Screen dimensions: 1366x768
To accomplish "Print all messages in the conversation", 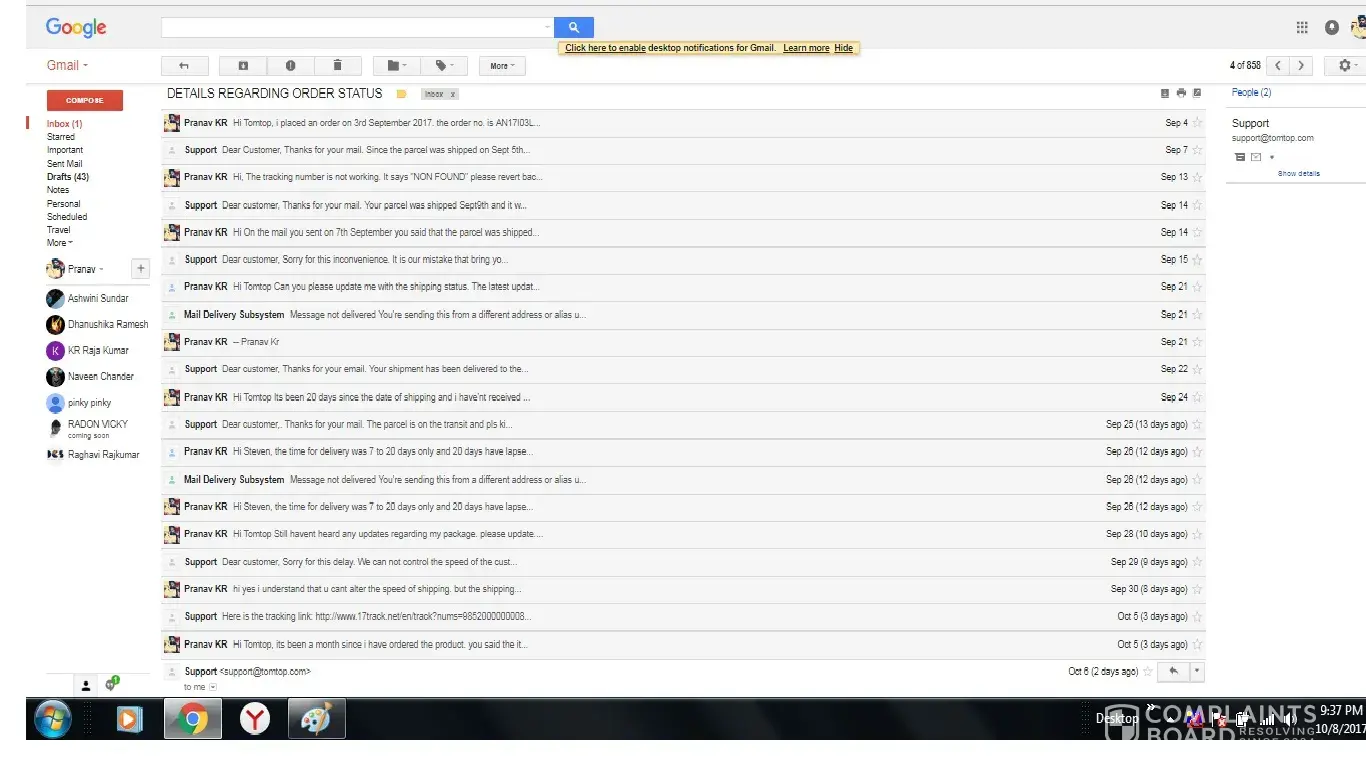I will point(1181,93).
